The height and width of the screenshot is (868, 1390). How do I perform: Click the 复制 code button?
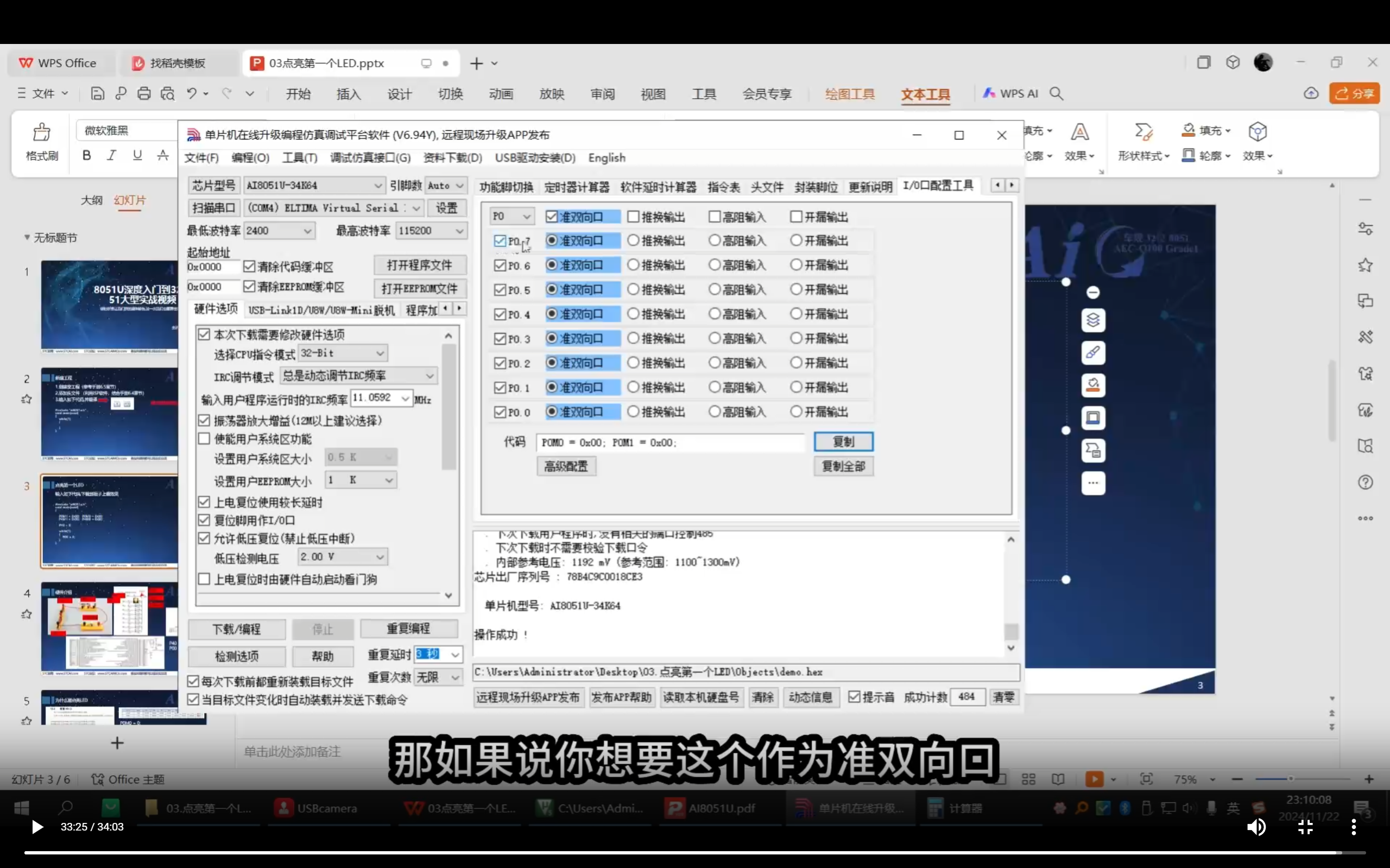click(843, 441)
